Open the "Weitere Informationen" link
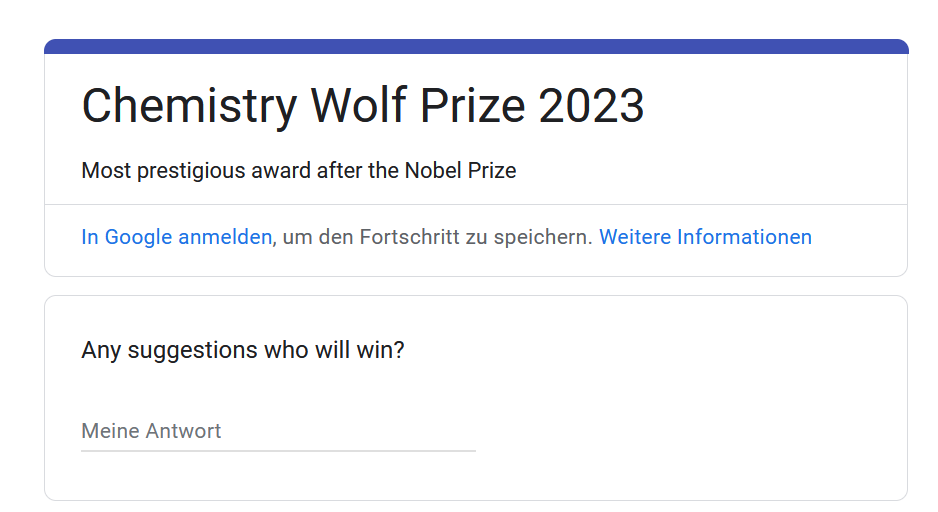 (705, 237)
